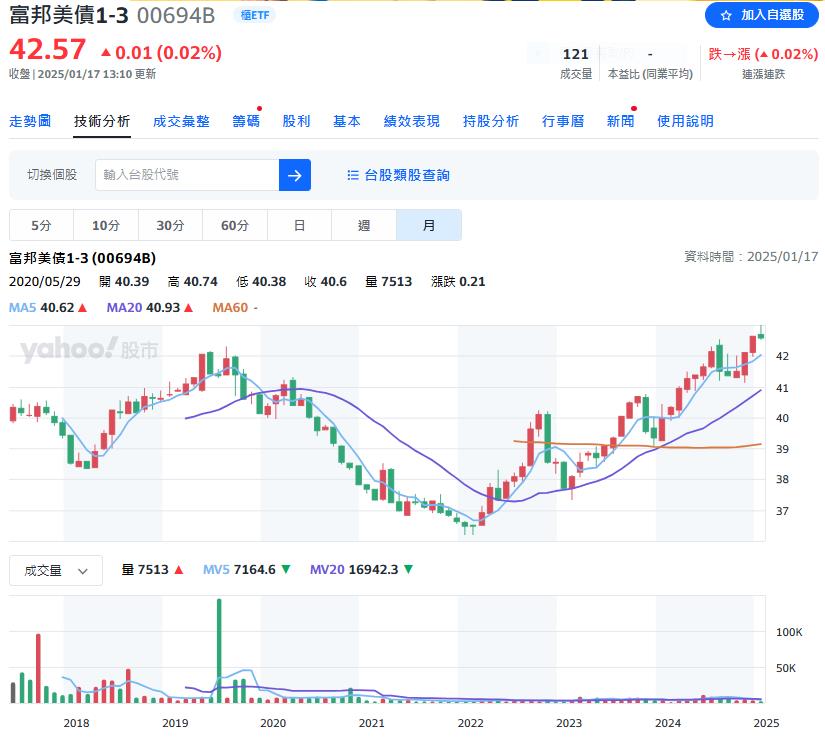
Task: Click the list icon beside 台股類股查詢
Action: [x=353, y=175]
